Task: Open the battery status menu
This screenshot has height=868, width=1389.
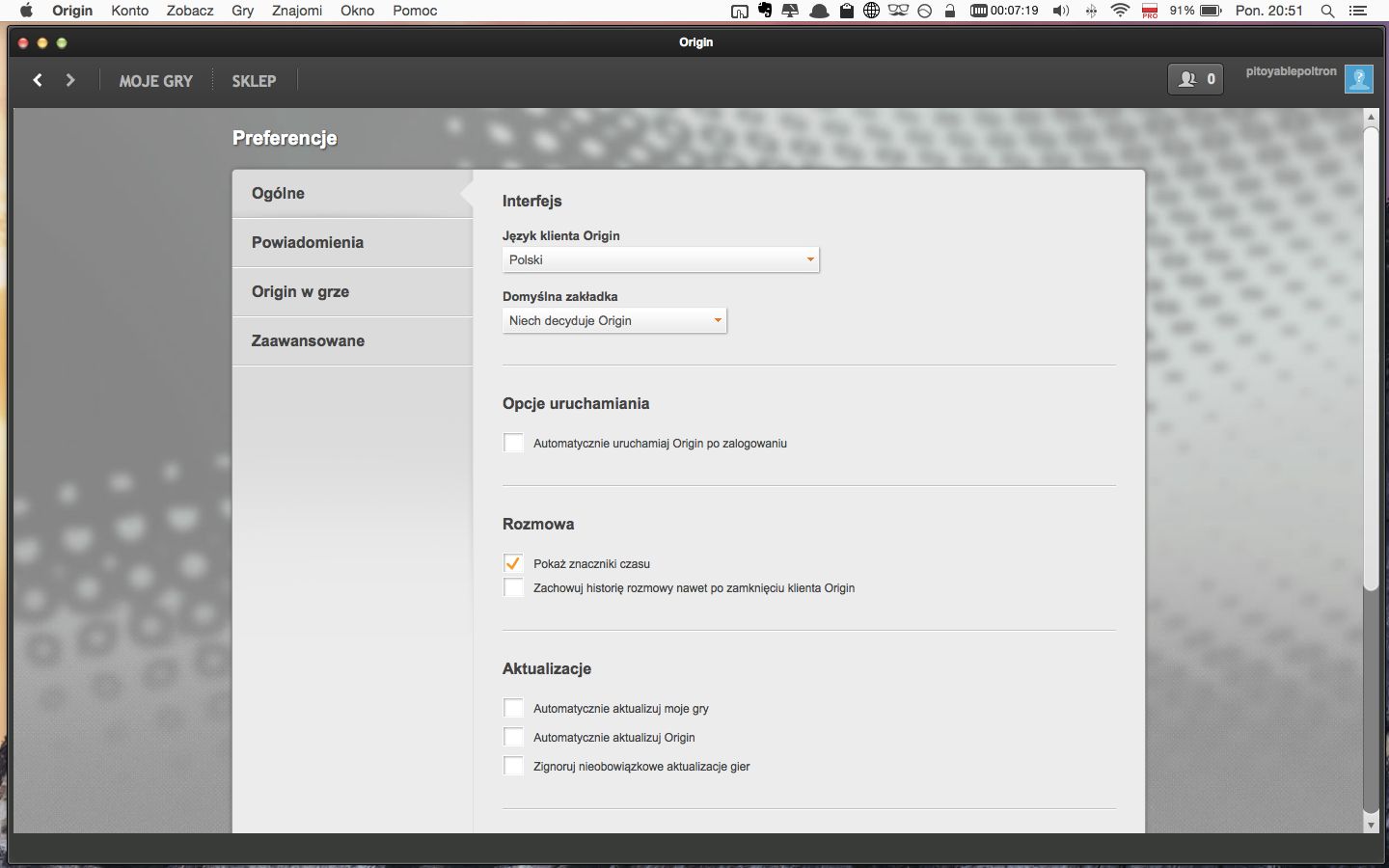Action: 1195,11
